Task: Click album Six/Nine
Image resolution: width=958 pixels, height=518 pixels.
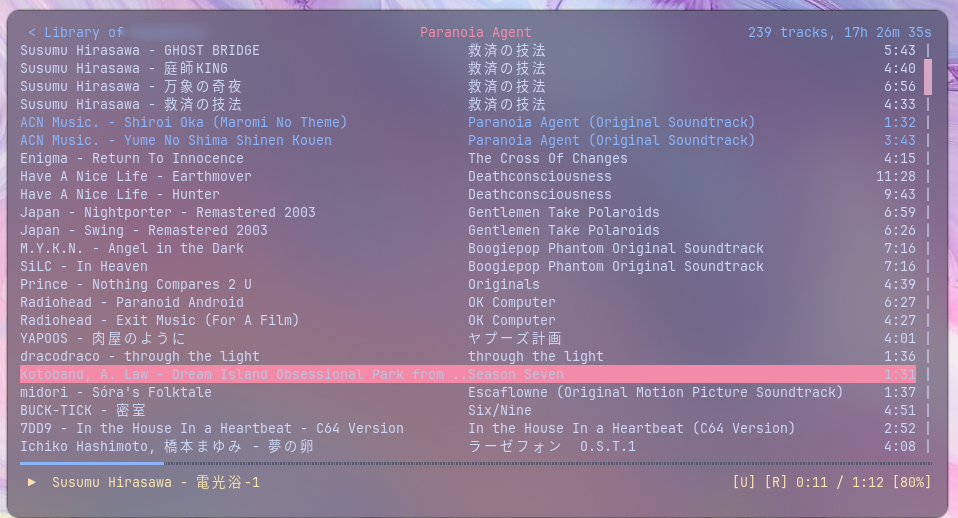Action: (x=500, y=410)
